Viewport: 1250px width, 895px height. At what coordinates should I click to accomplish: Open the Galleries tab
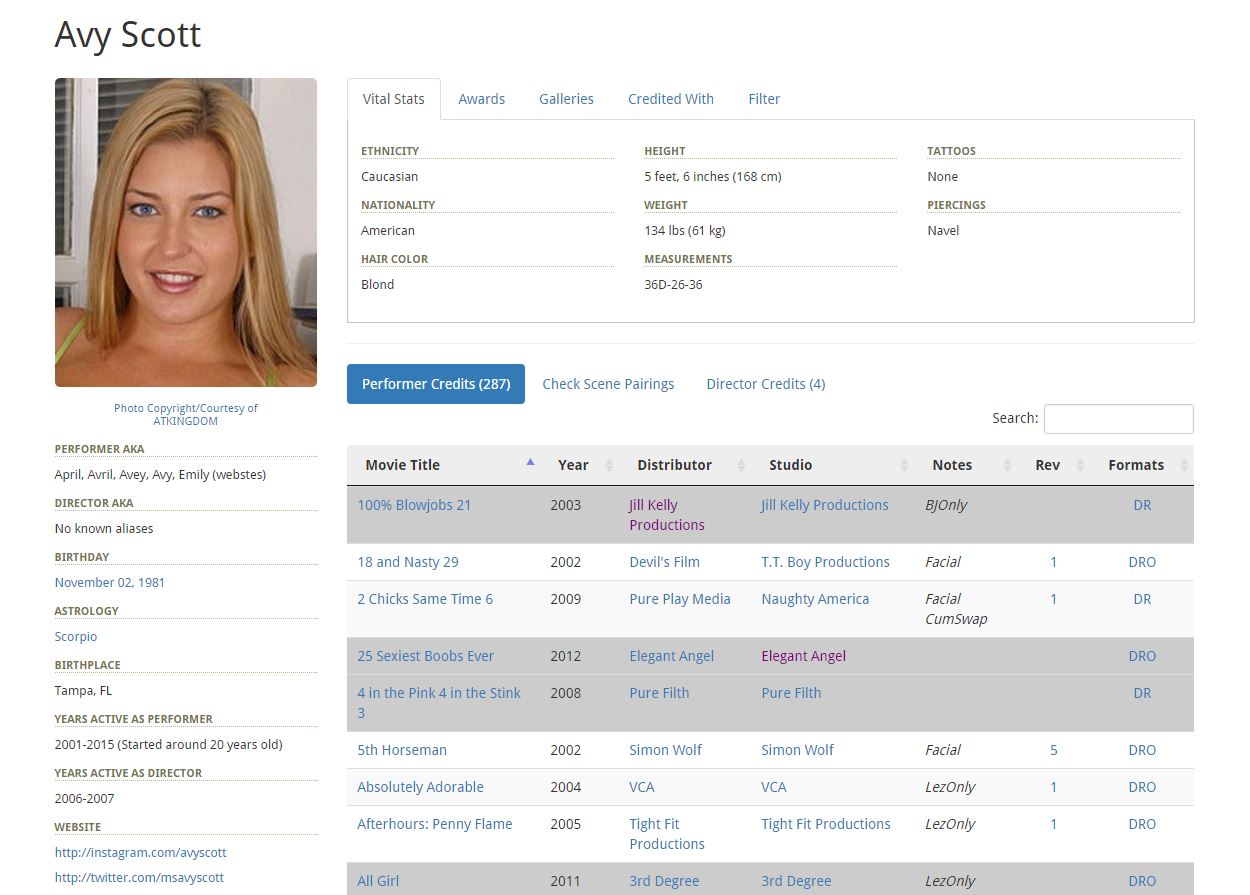coord(566,99)
